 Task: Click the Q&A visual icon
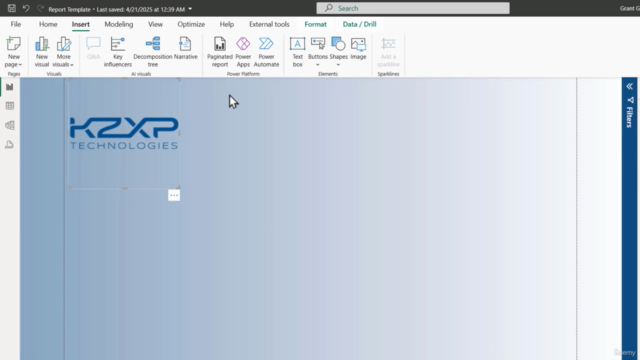[93, 48]
